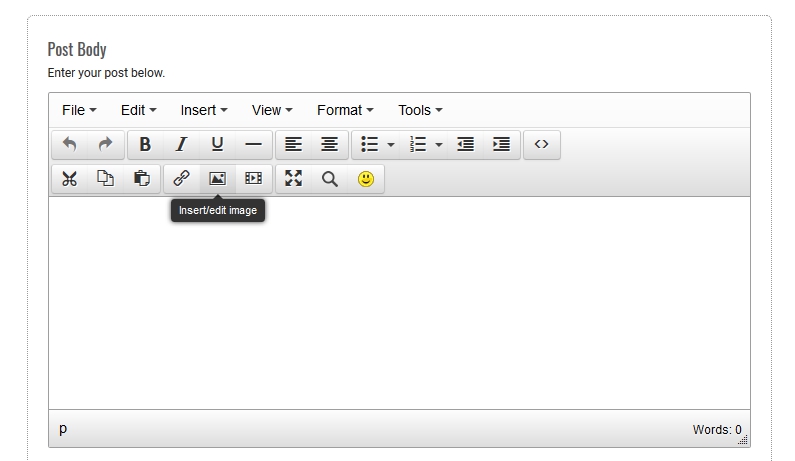The width and height of the screenshot is (795, 461).
Task: Insert a video media item
Action: pos(253,179)
